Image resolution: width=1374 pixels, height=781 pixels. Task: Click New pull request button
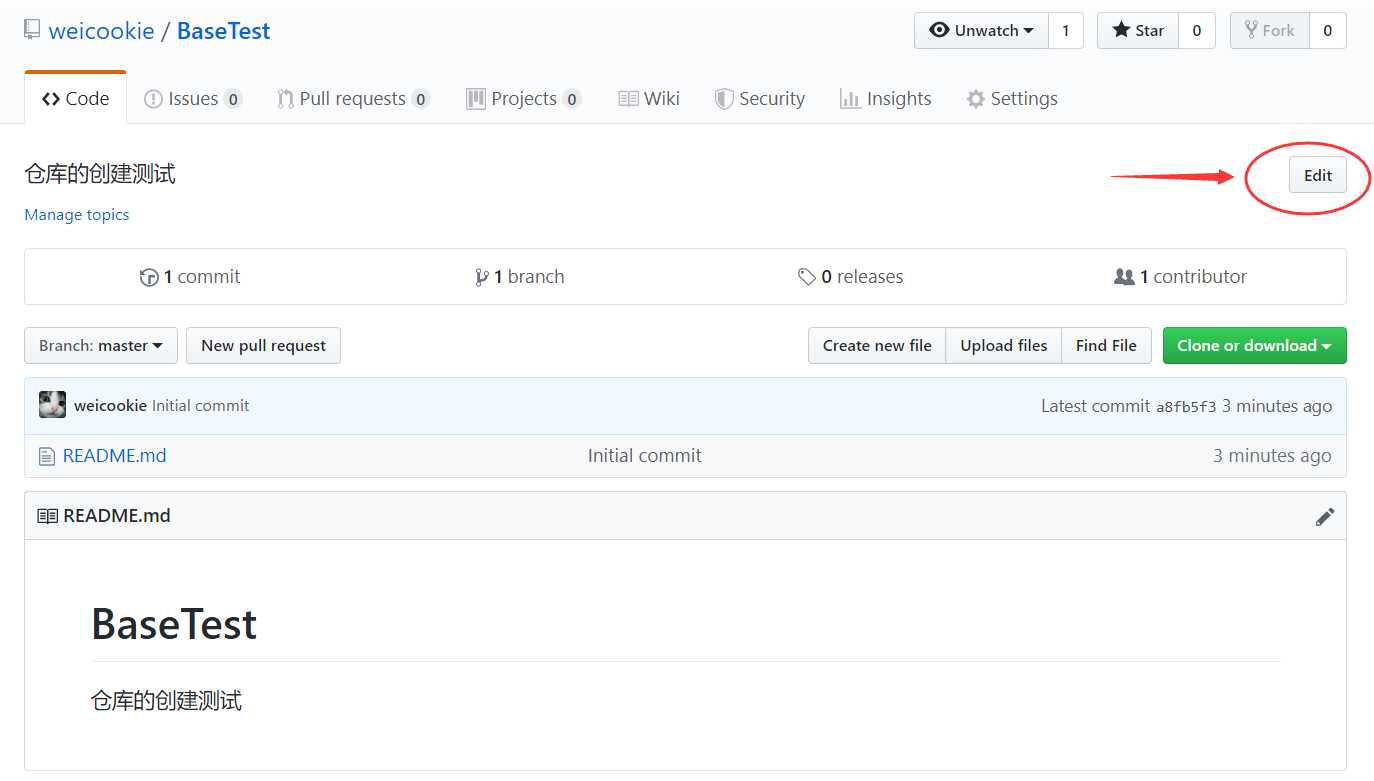click(263, 345)
